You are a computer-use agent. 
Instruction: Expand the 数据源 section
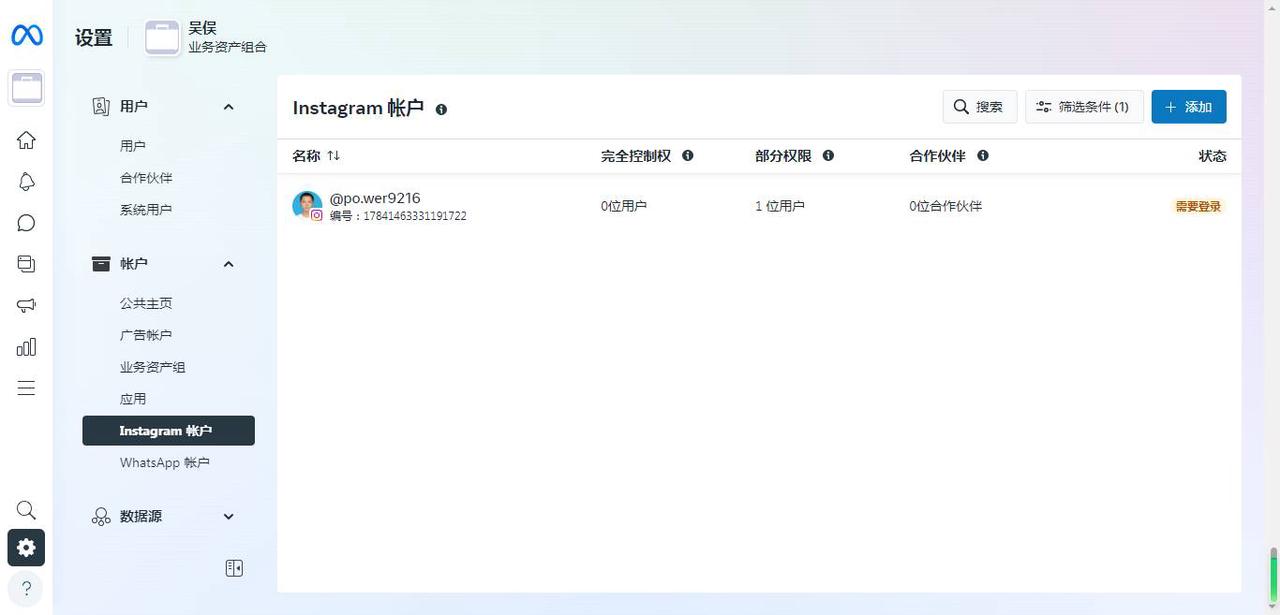tap(228, 516)
